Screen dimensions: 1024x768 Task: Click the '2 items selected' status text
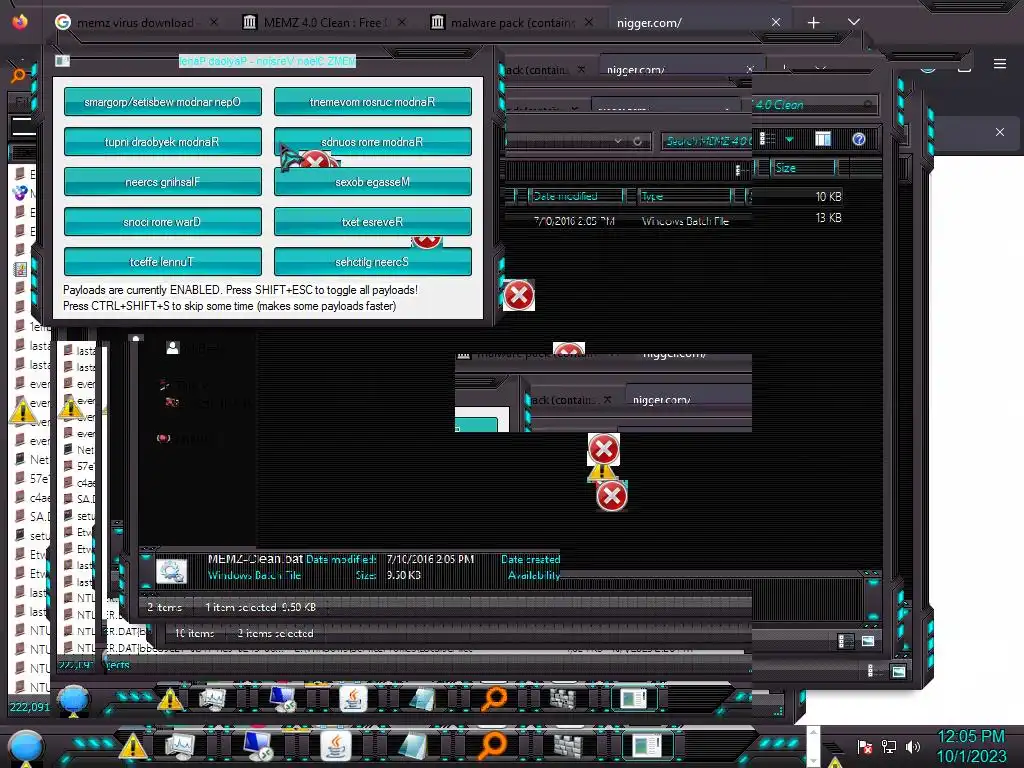275,633
